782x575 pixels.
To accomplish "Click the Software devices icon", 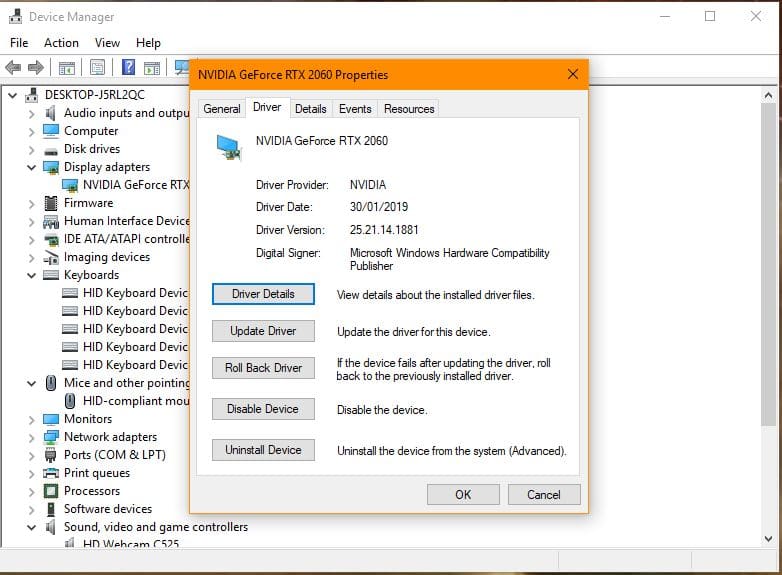I will click(51, 509).
